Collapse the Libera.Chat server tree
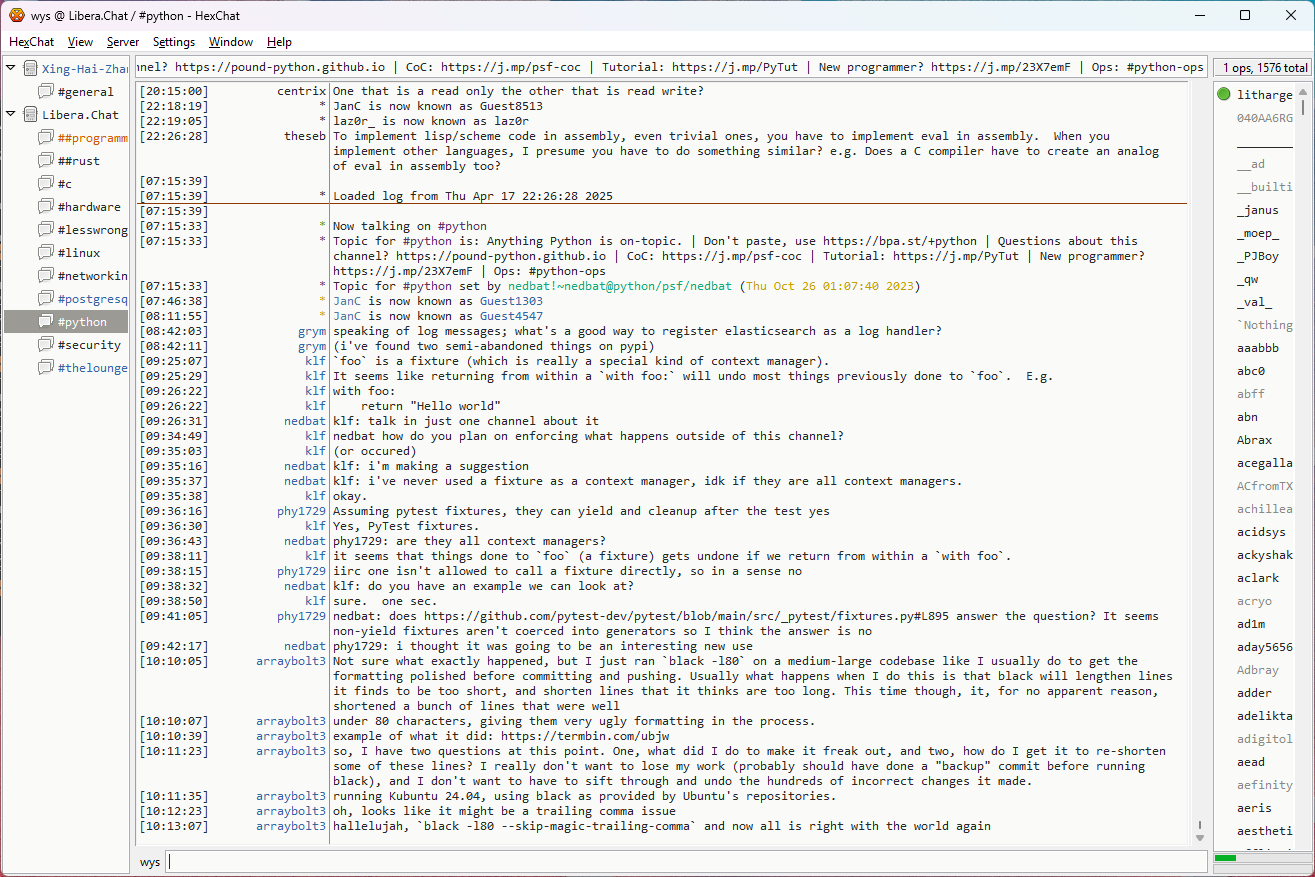 (x=11, y=115)
